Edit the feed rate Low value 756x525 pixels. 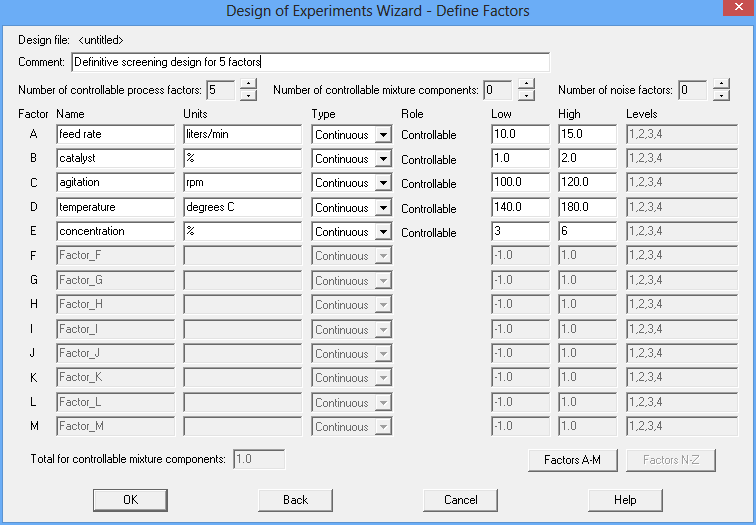click(x=520, y=135)
